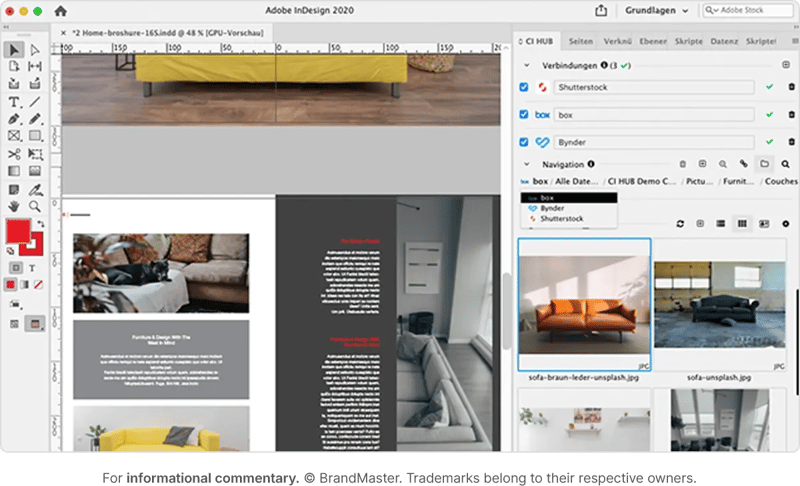Open the asset view settings gear
The height and width of the screenshot is (486, 800).
pyautogui.click(x=786, y=224)
